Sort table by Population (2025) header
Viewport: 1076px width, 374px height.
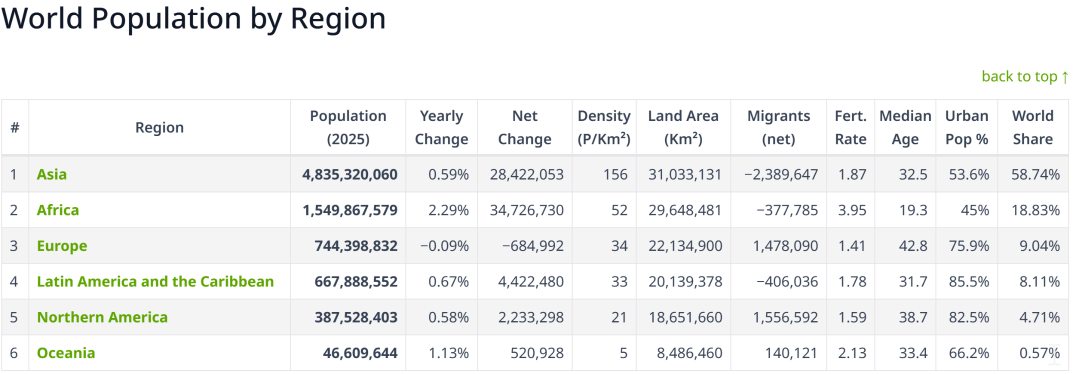click(348, 128)
